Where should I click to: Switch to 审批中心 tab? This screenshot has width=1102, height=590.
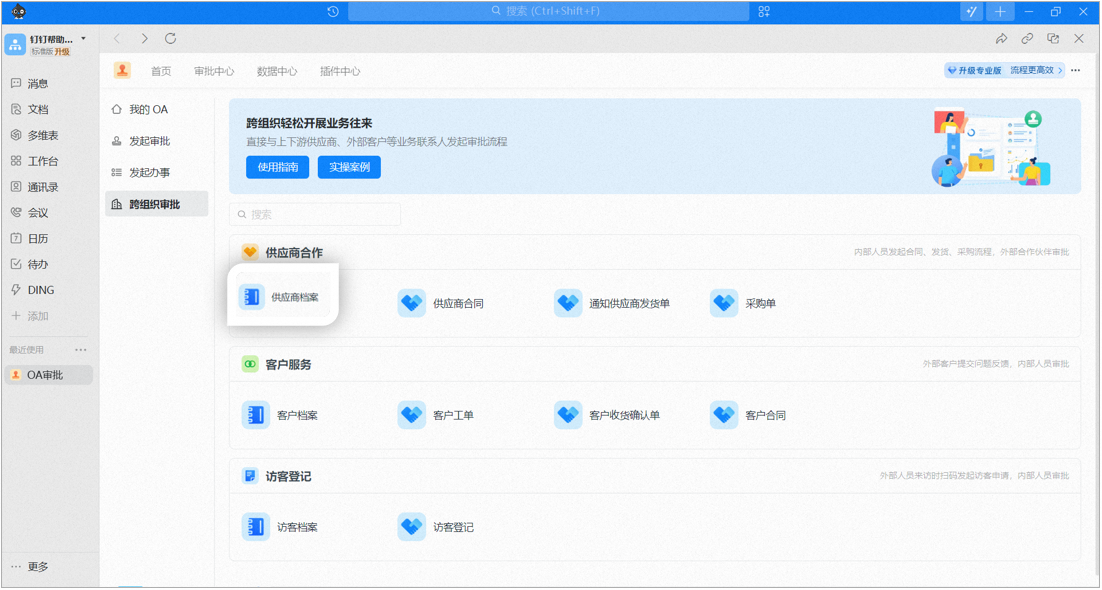coord(214,71)
